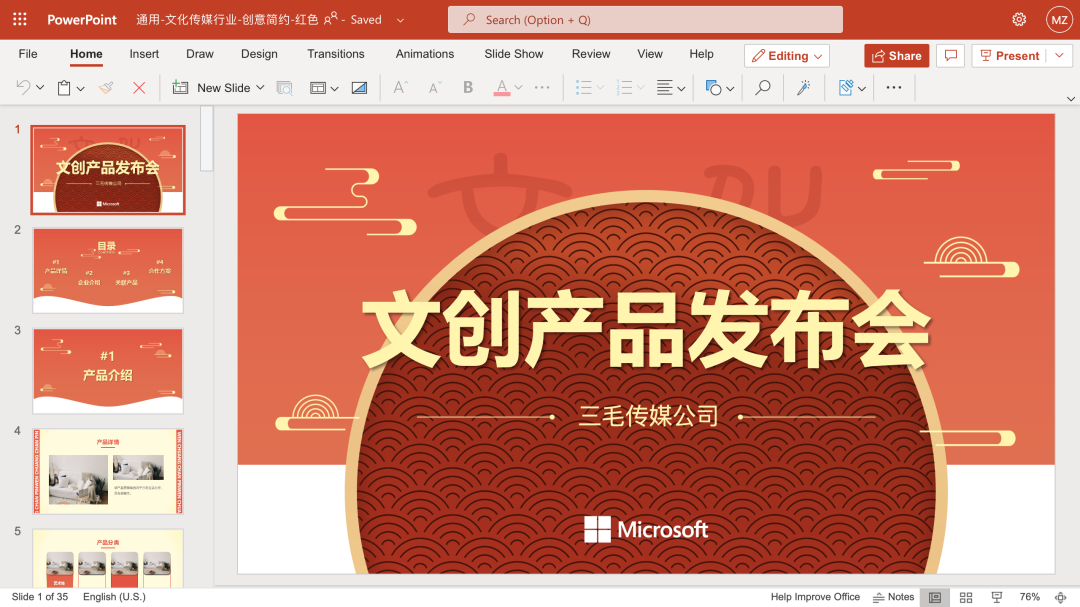Click the Picture insert icon
The image size is (1080, 607).
(359, 88)
